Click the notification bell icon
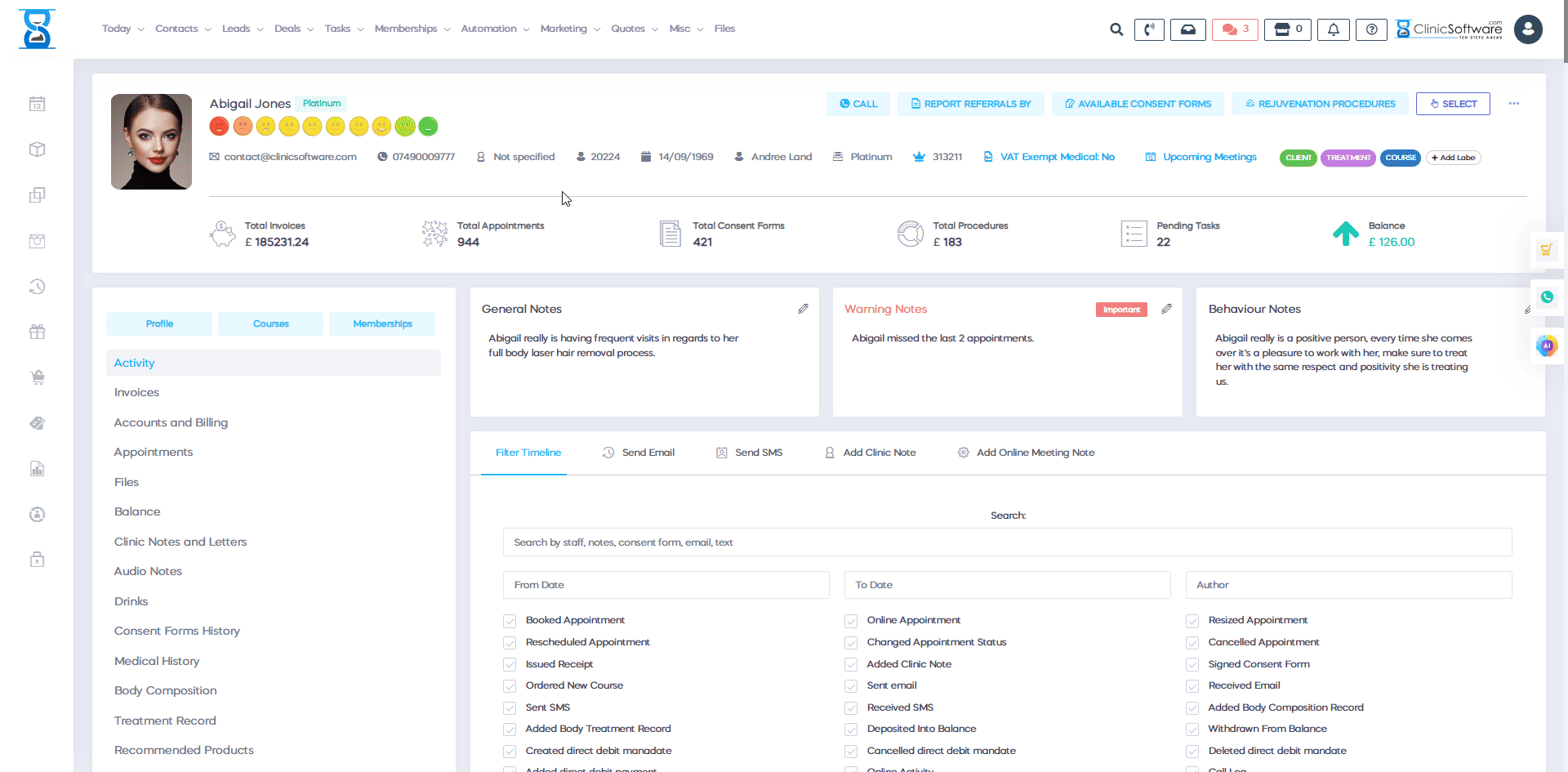1568x772 pixels. (x=1333, y=29)
